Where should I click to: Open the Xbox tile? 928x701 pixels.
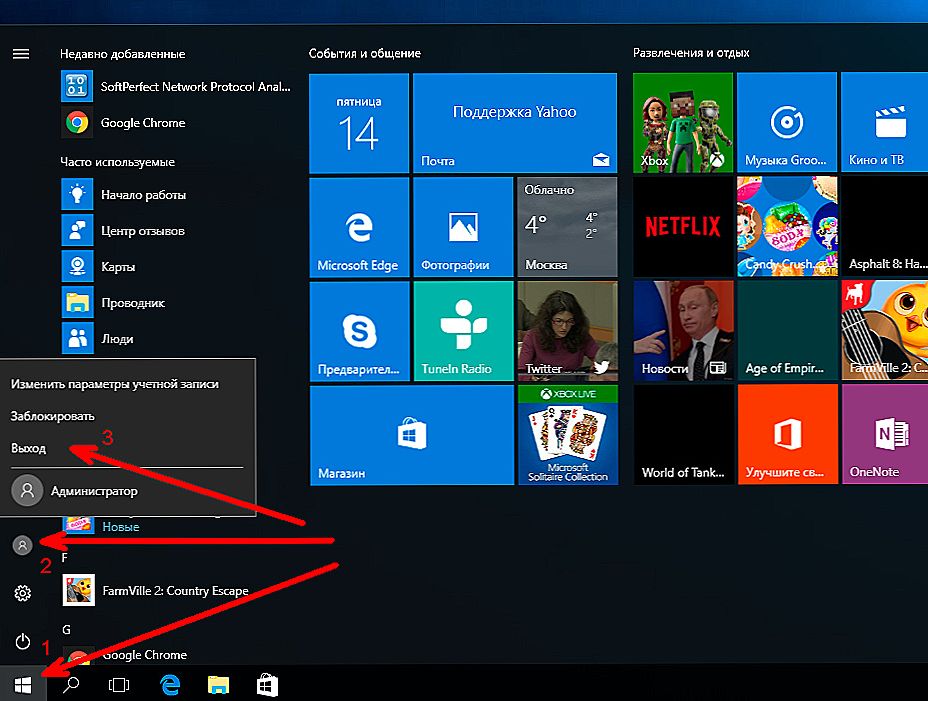click(x=683, y=123)
